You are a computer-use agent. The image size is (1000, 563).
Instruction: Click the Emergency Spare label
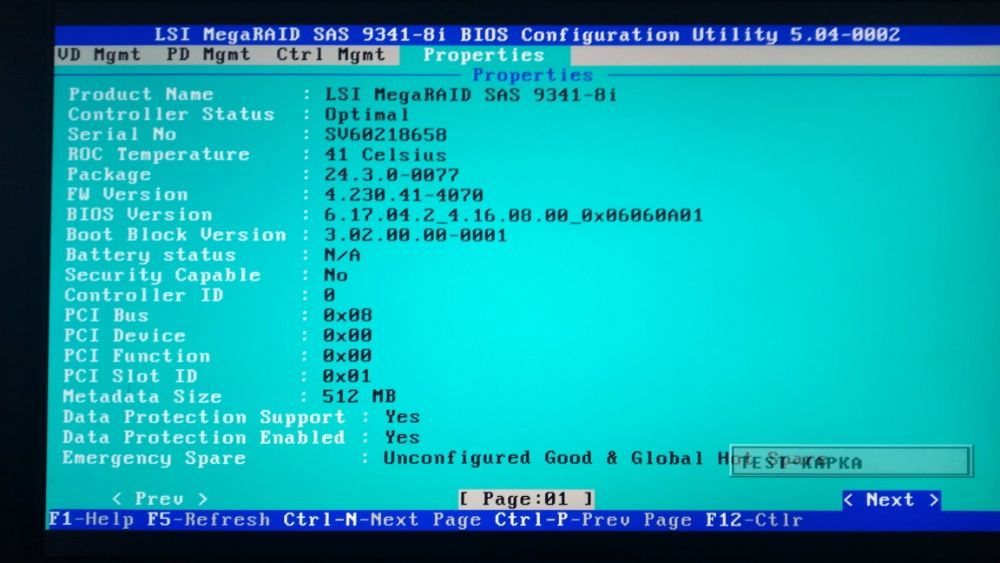[154, 458]
